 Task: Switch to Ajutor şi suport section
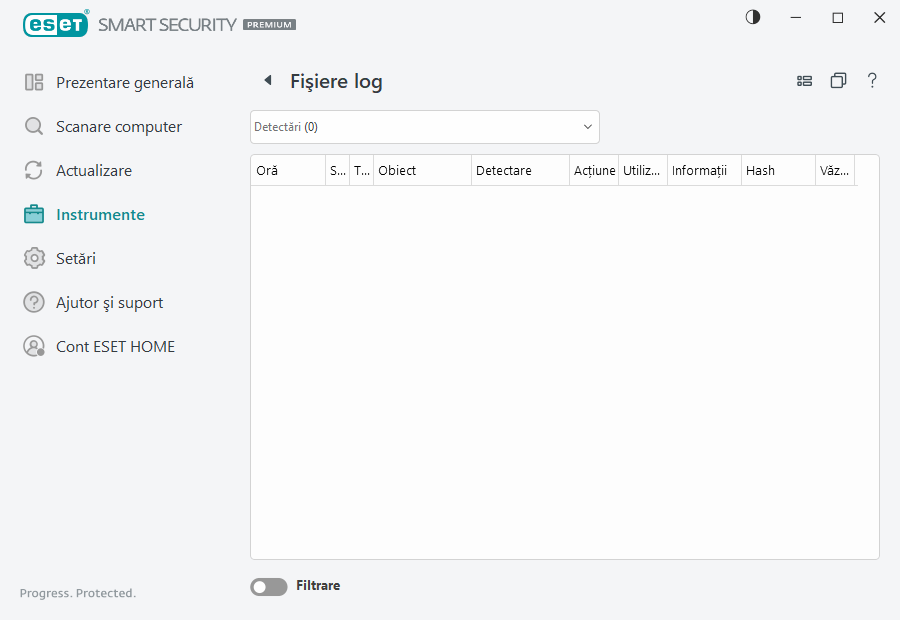coord(108,302)
